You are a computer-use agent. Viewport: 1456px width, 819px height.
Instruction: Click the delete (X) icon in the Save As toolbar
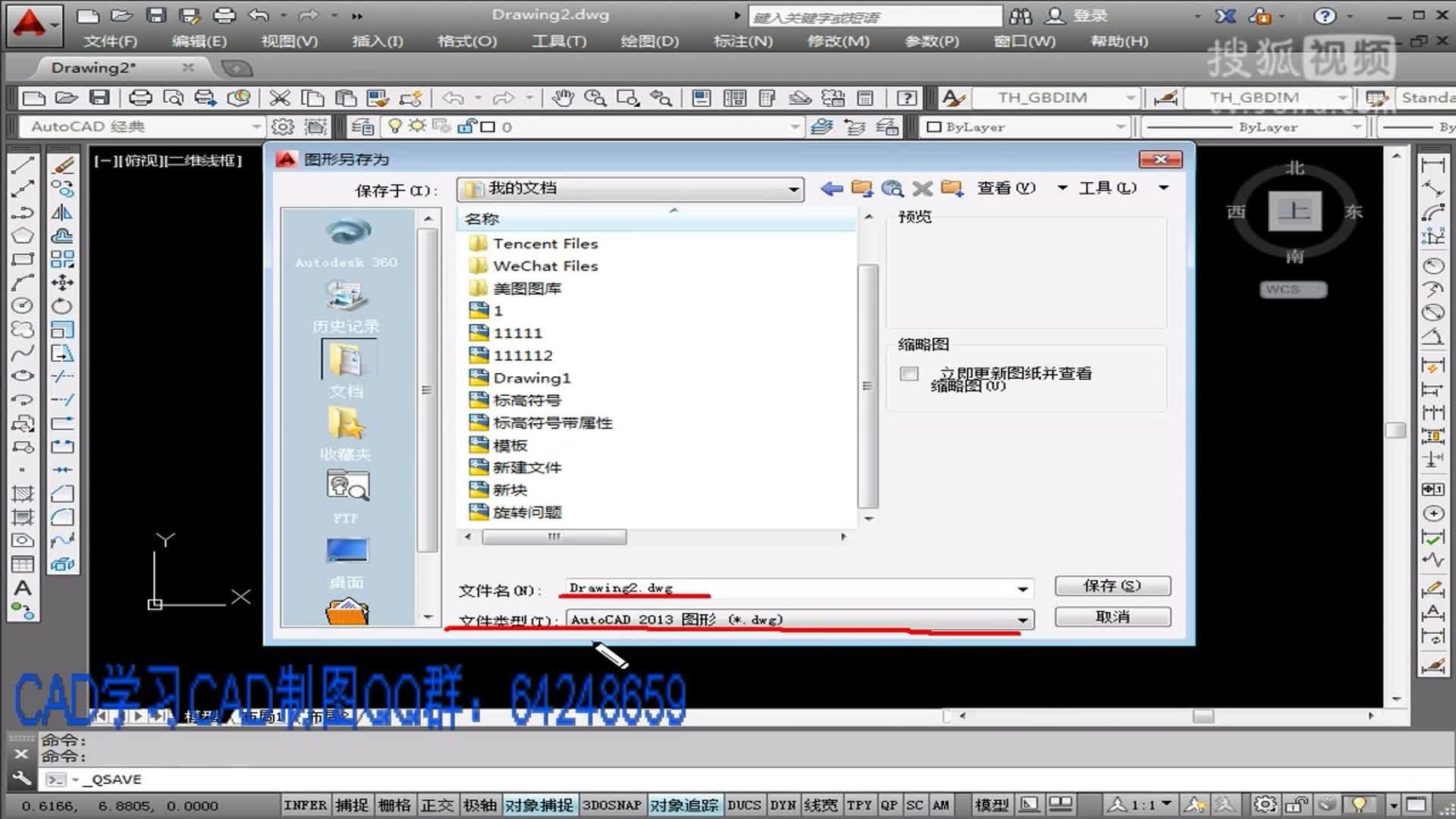click(922, 188)
